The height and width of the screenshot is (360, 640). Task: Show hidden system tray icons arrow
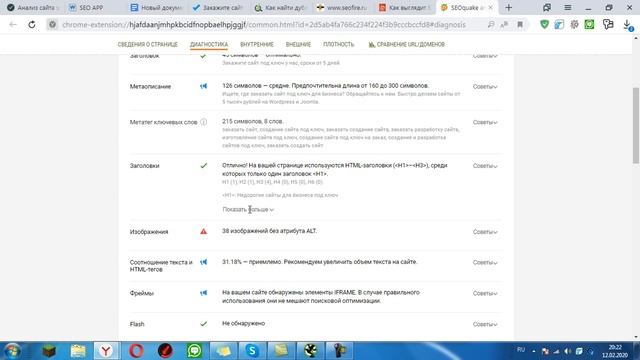click(533, 351)
